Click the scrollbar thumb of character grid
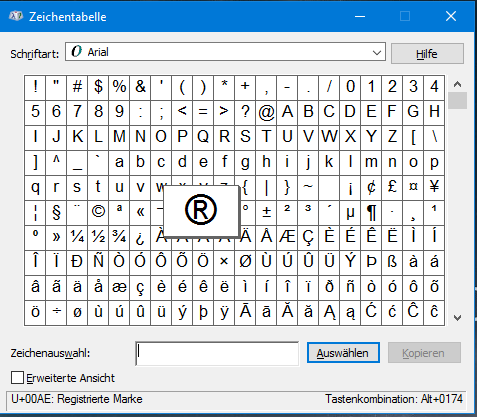The width and height of the screenshot is (477, 417). (457, 101)
